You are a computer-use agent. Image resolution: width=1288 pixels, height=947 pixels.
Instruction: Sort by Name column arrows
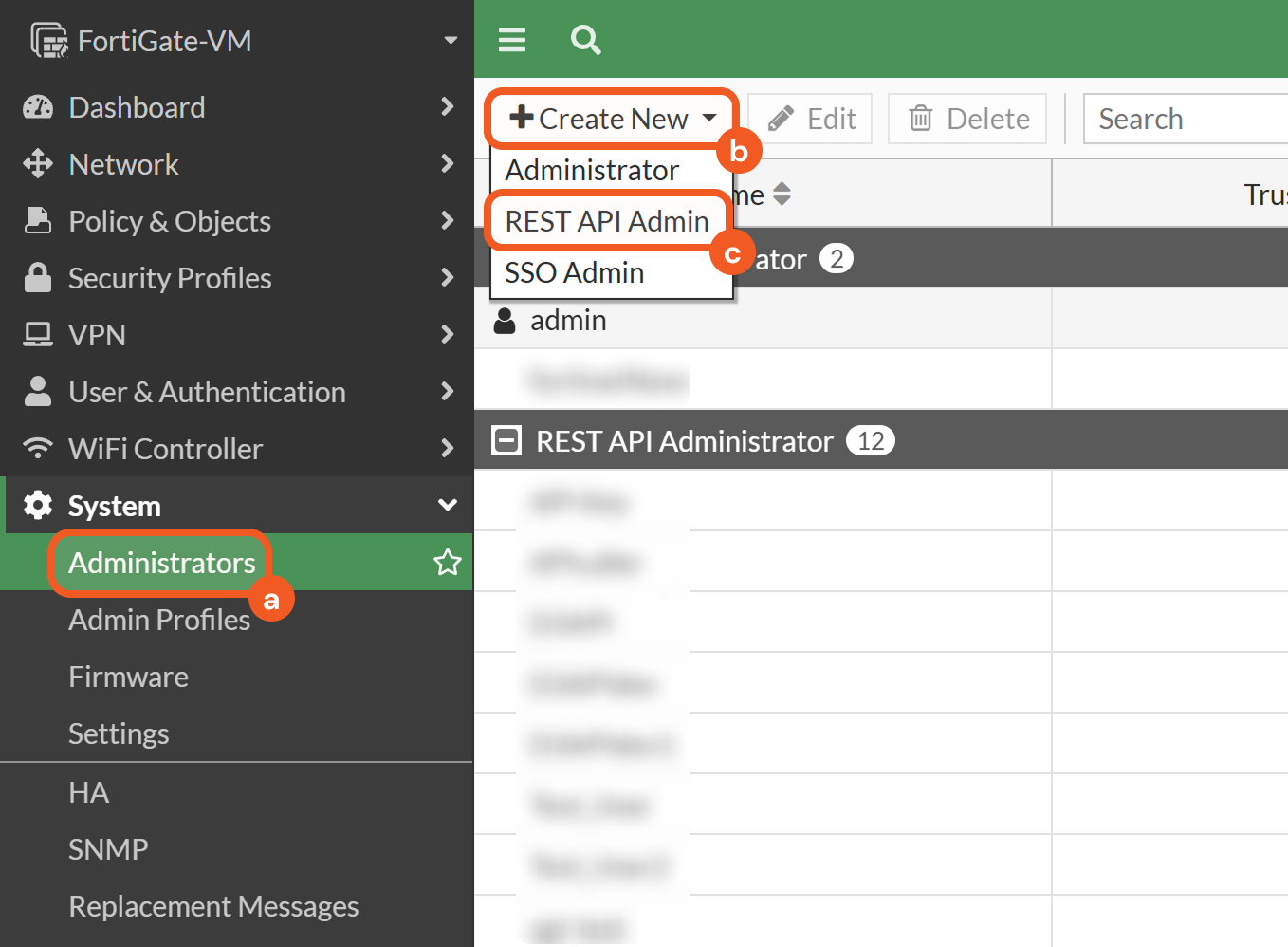pos(782,195)
